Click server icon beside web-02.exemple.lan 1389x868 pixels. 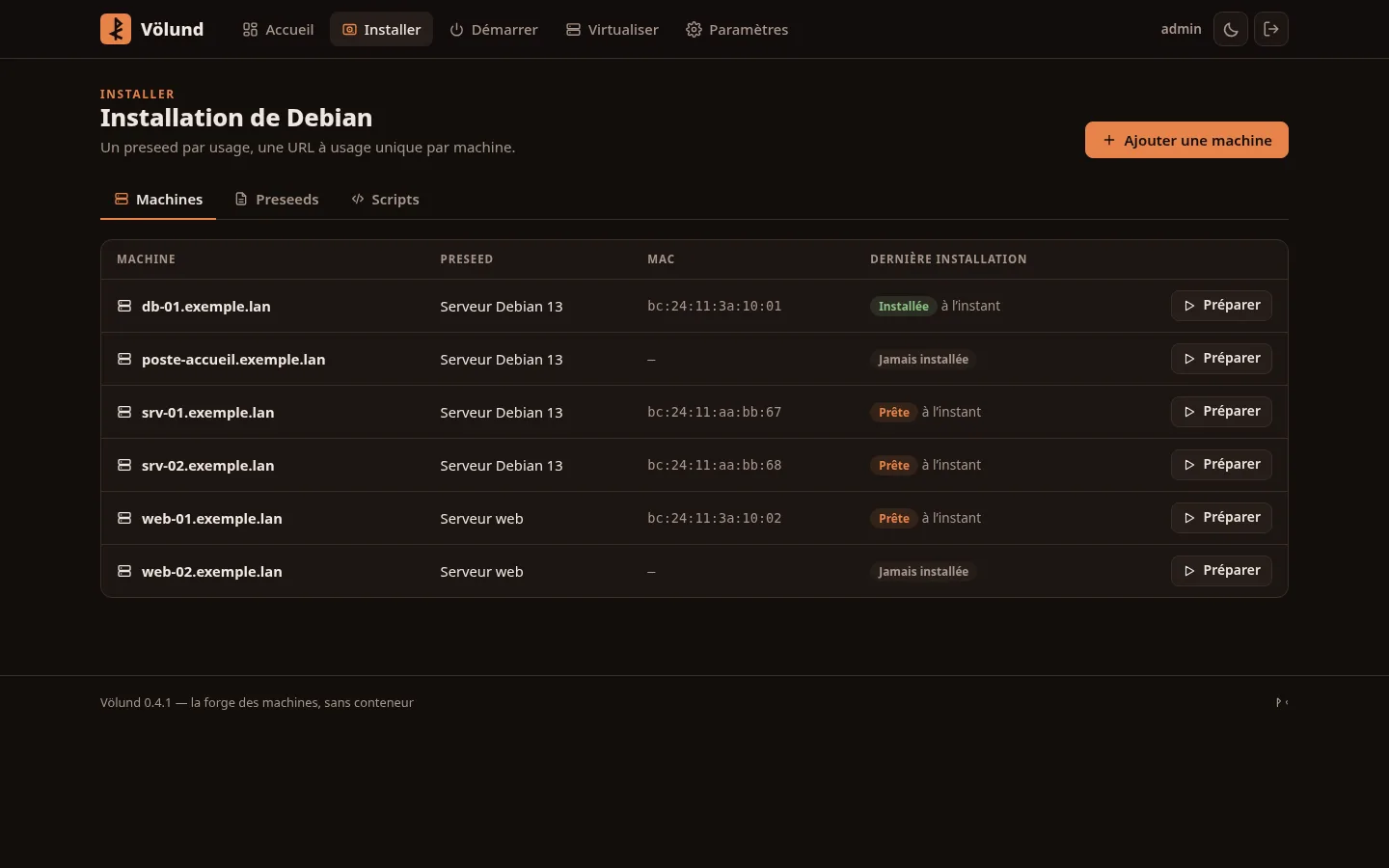click(124, 571)
